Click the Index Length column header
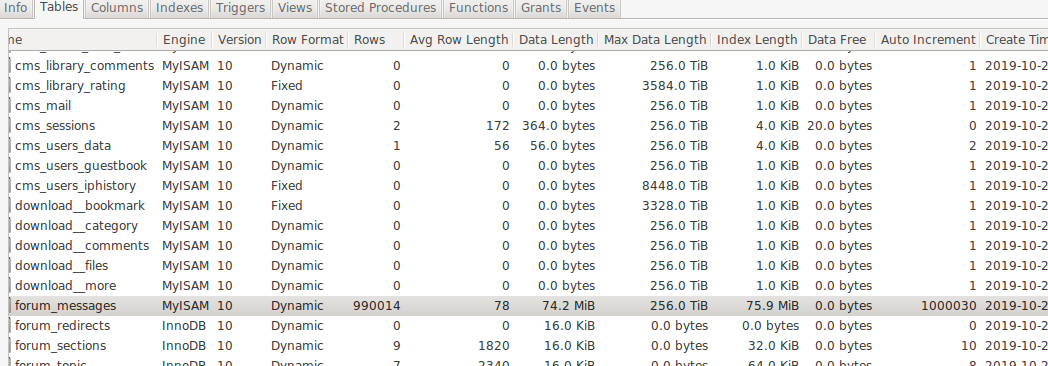The image size is (1048, 366). [x=757, y=40]
